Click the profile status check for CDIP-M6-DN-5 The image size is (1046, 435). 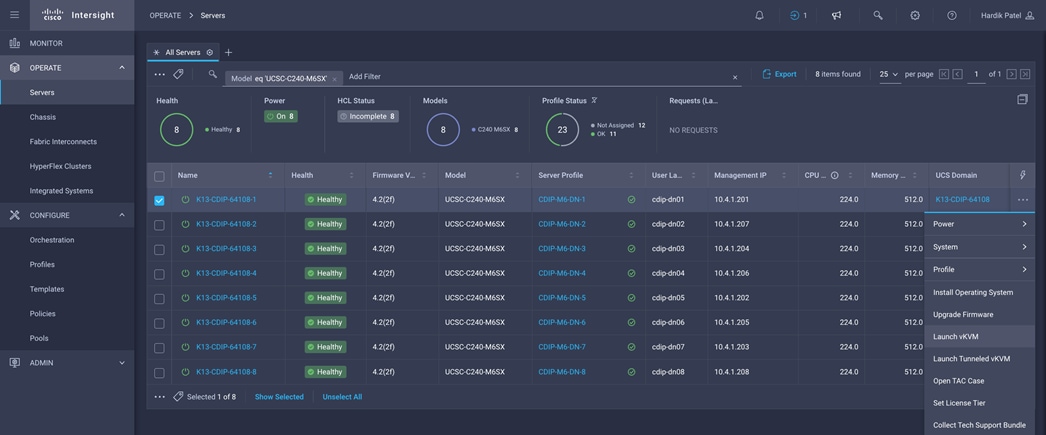(631, 298)
